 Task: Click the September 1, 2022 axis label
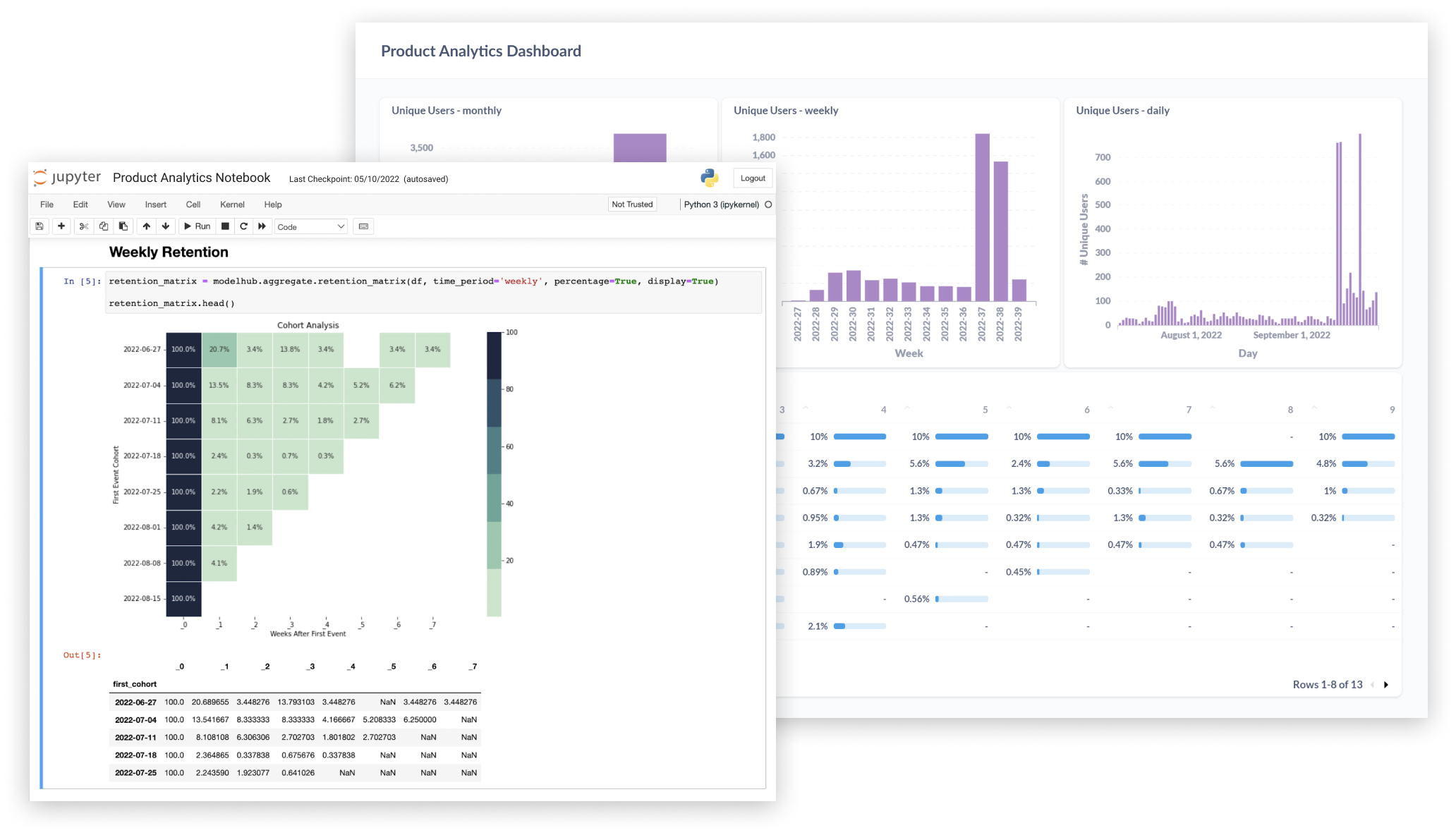1292,335
